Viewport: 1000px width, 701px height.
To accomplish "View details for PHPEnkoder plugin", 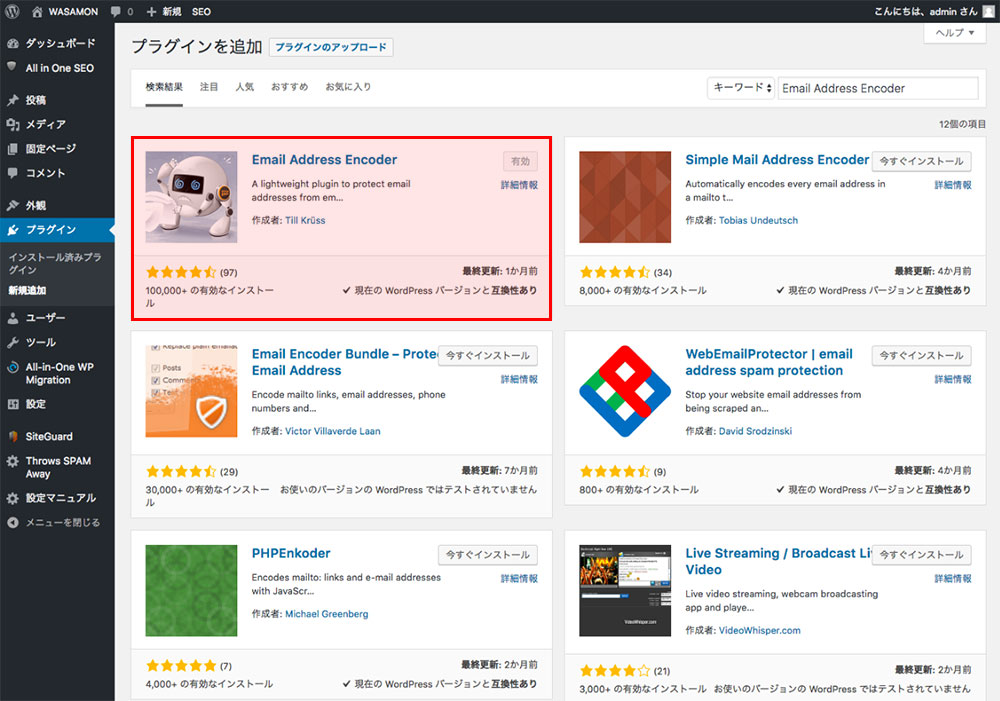I will coord(519,579).
